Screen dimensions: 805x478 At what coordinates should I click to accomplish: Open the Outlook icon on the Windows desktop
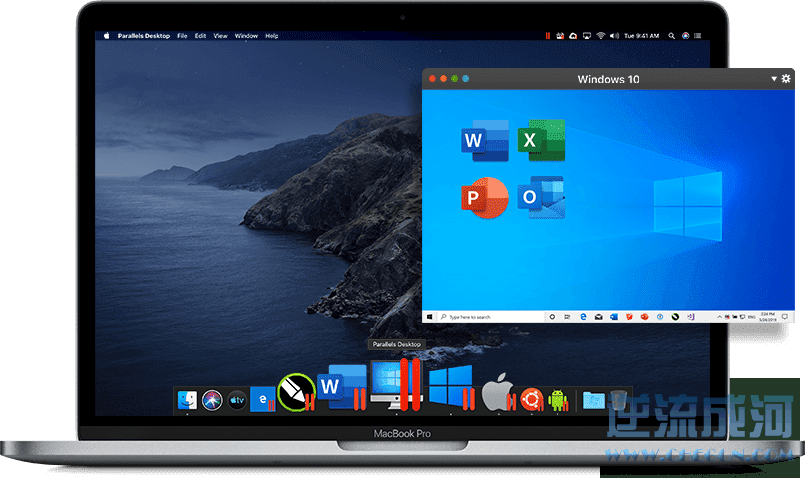(x=541, y=198)
